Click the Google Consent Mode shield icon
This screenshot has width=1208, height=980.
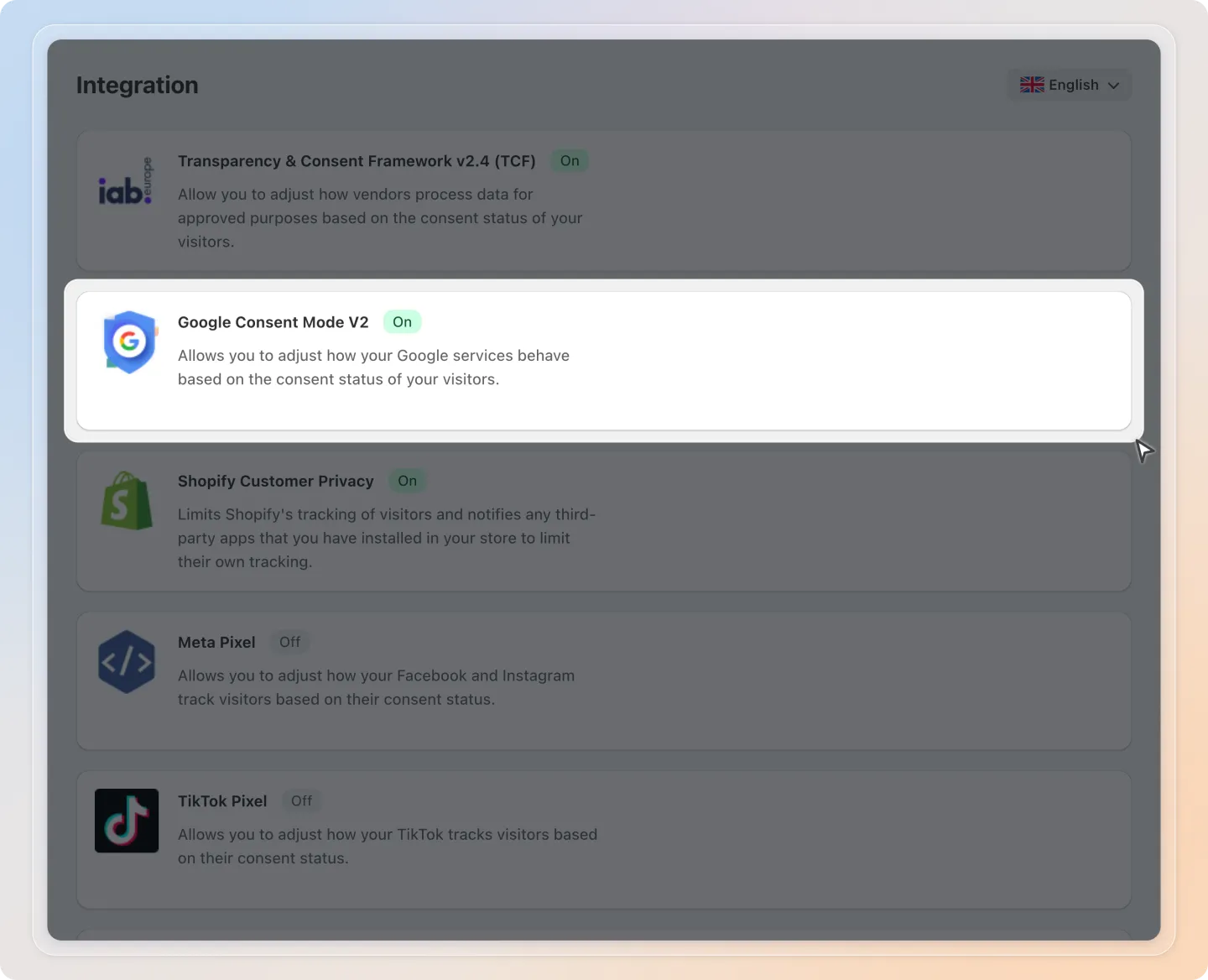point(129,341)
